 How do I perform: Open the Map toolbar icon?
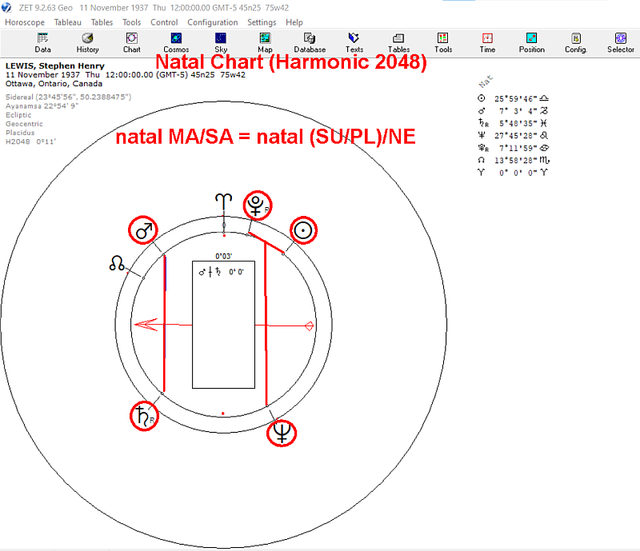tap(265, 43)
